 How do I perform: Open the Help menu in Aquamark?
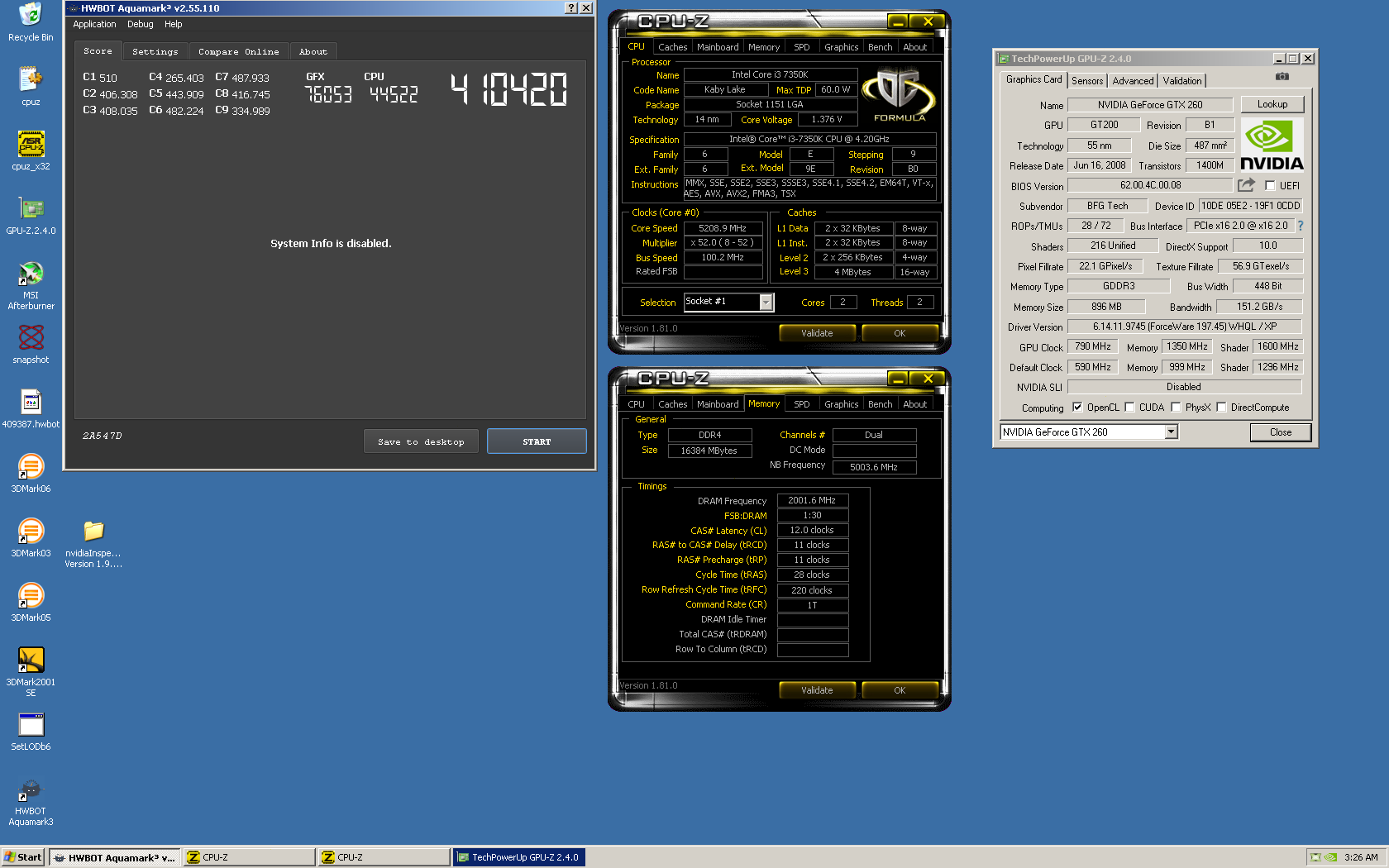point(174,24)
